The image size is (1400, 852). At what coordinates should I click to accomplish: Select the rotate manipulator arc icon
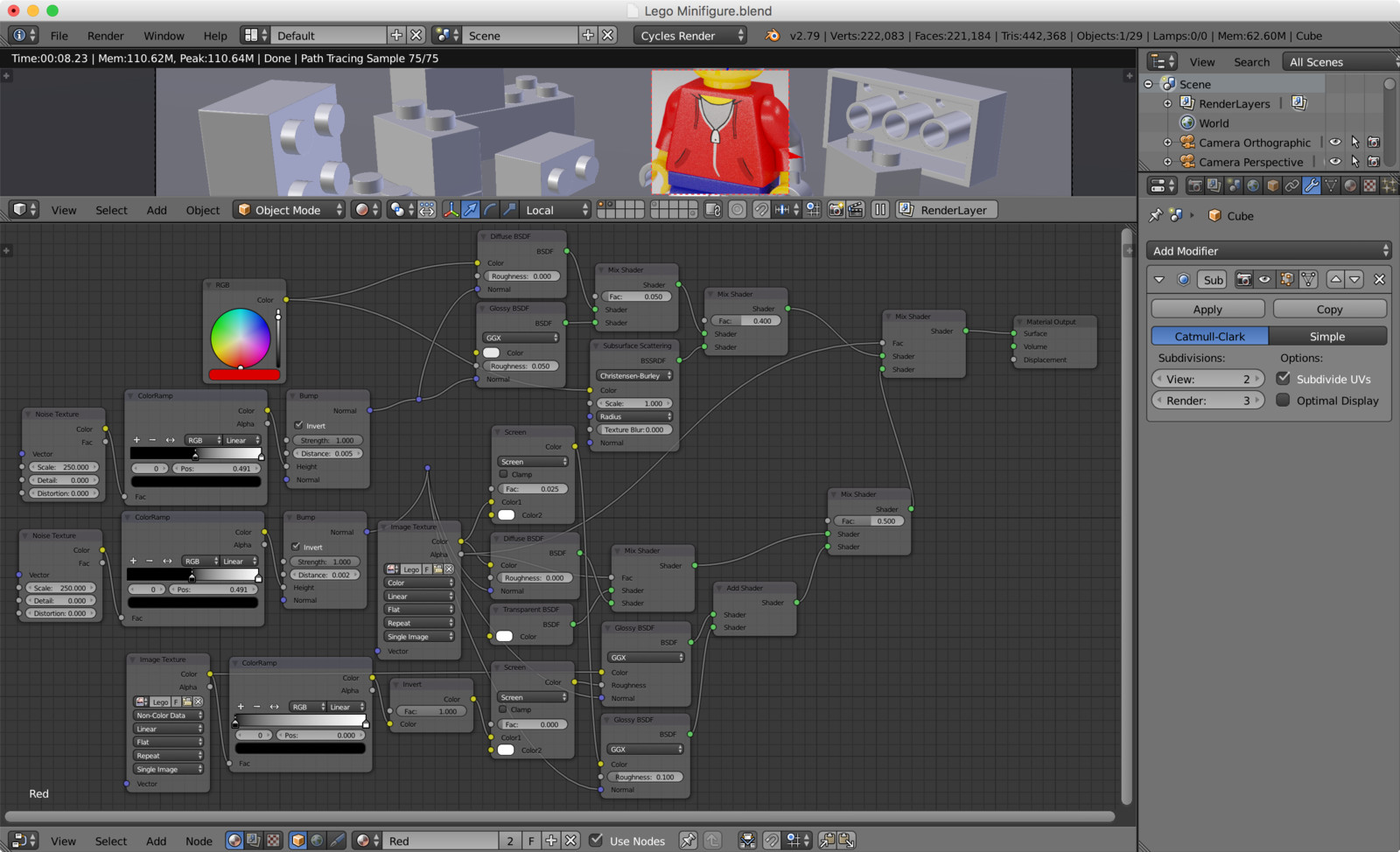(x=490, y=210)
